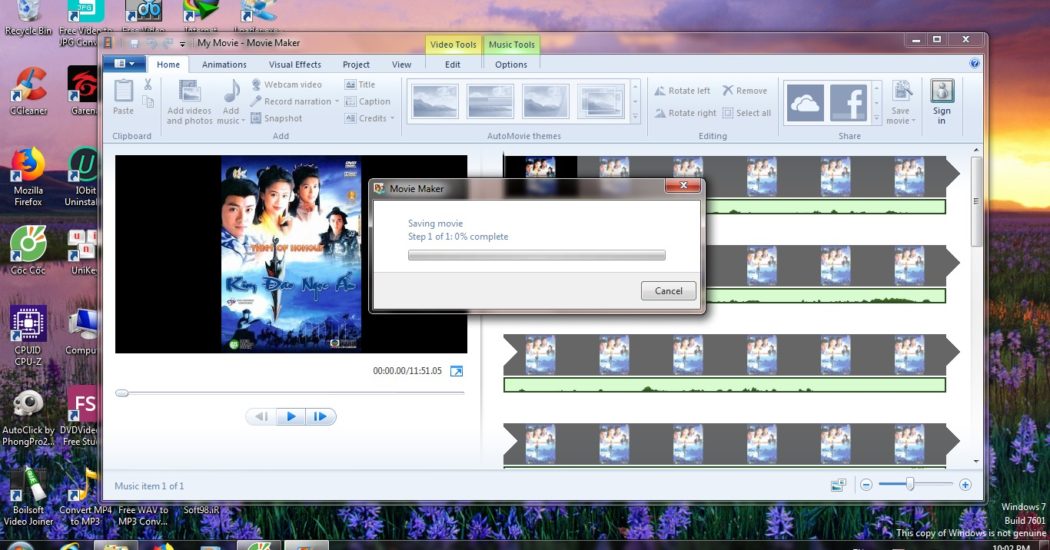Expand the Share gallery arrow

coord(877,117)
